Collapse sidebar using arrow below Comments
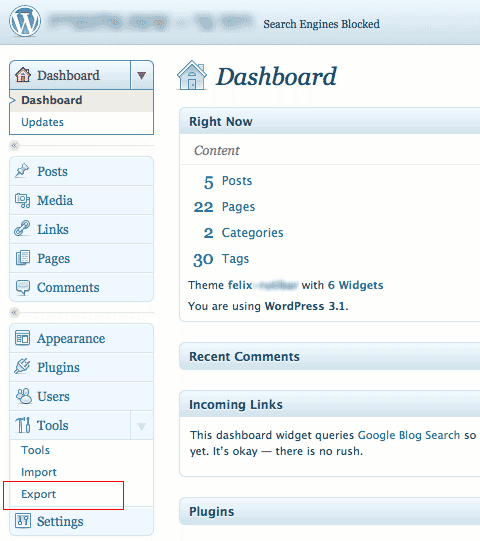 click(x=14, y=312)
